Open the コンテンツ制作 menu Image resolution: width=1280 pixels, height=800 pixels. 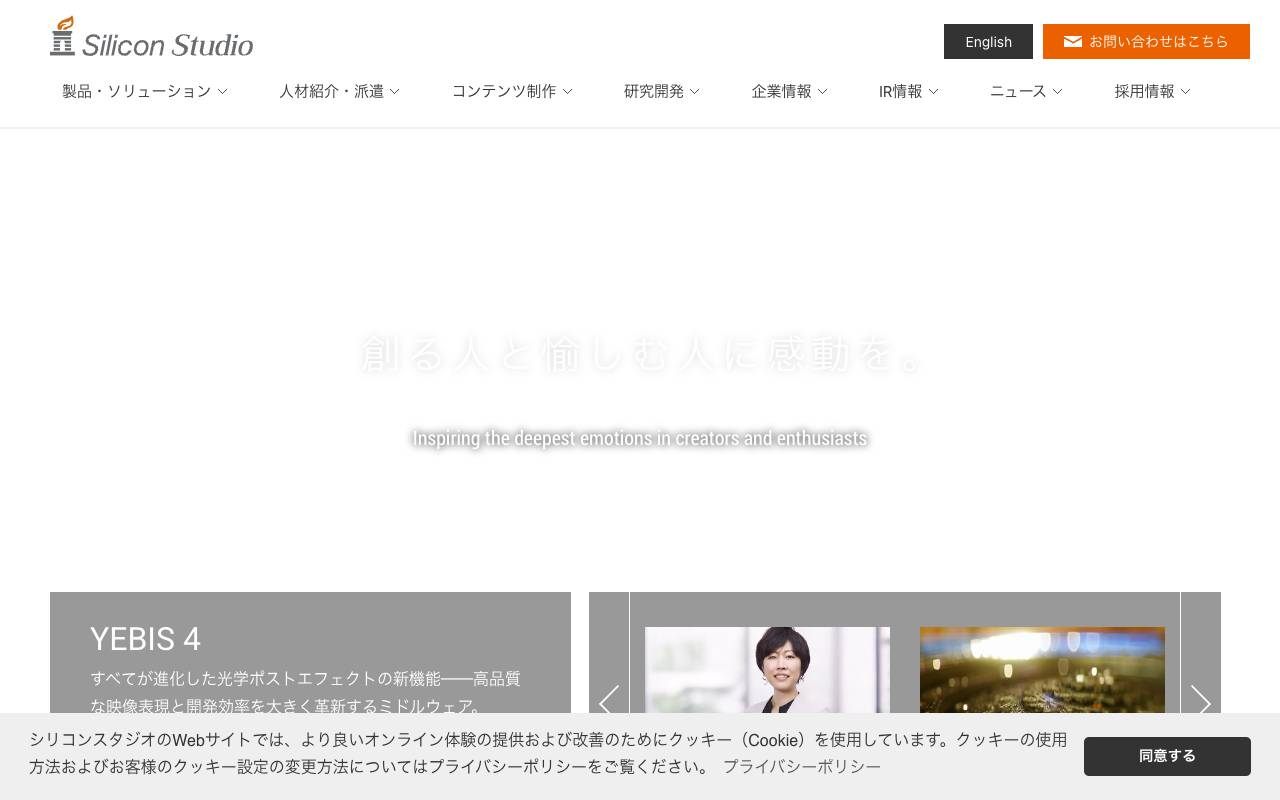pyautogui.click(x=504, y=91)
